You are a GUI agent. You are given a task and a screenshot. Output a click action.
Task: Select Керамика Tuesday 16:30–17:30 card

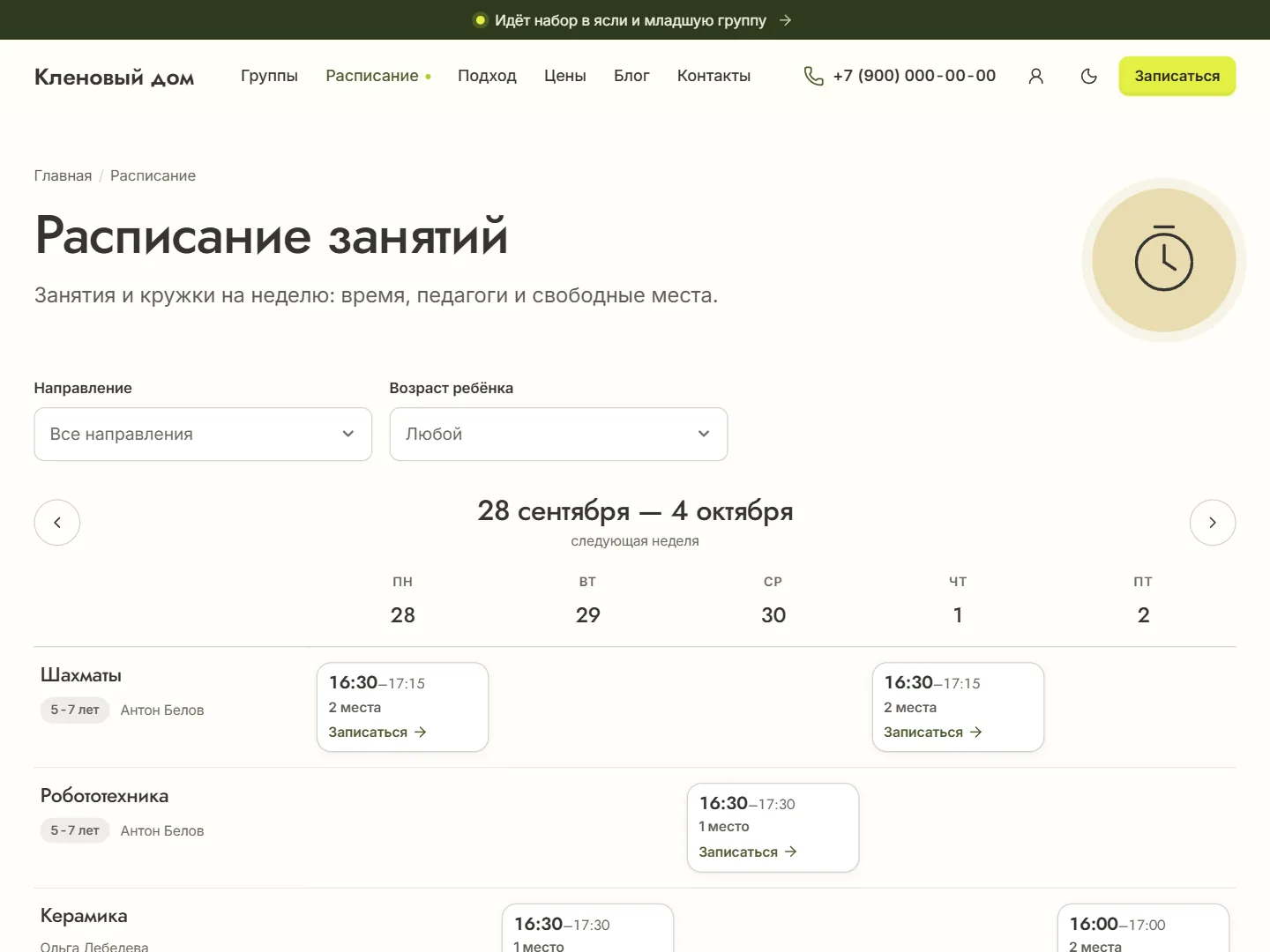[x=587, y=927]
